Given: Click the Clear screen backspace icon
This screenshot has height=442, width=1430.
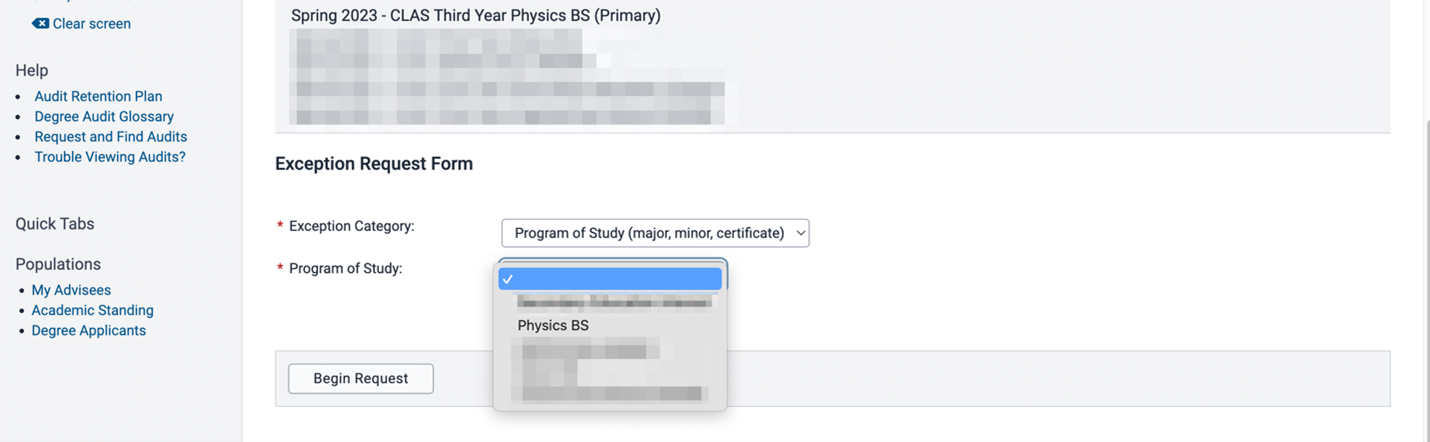Looking at the screenshot, I should (x=40, y=23).
